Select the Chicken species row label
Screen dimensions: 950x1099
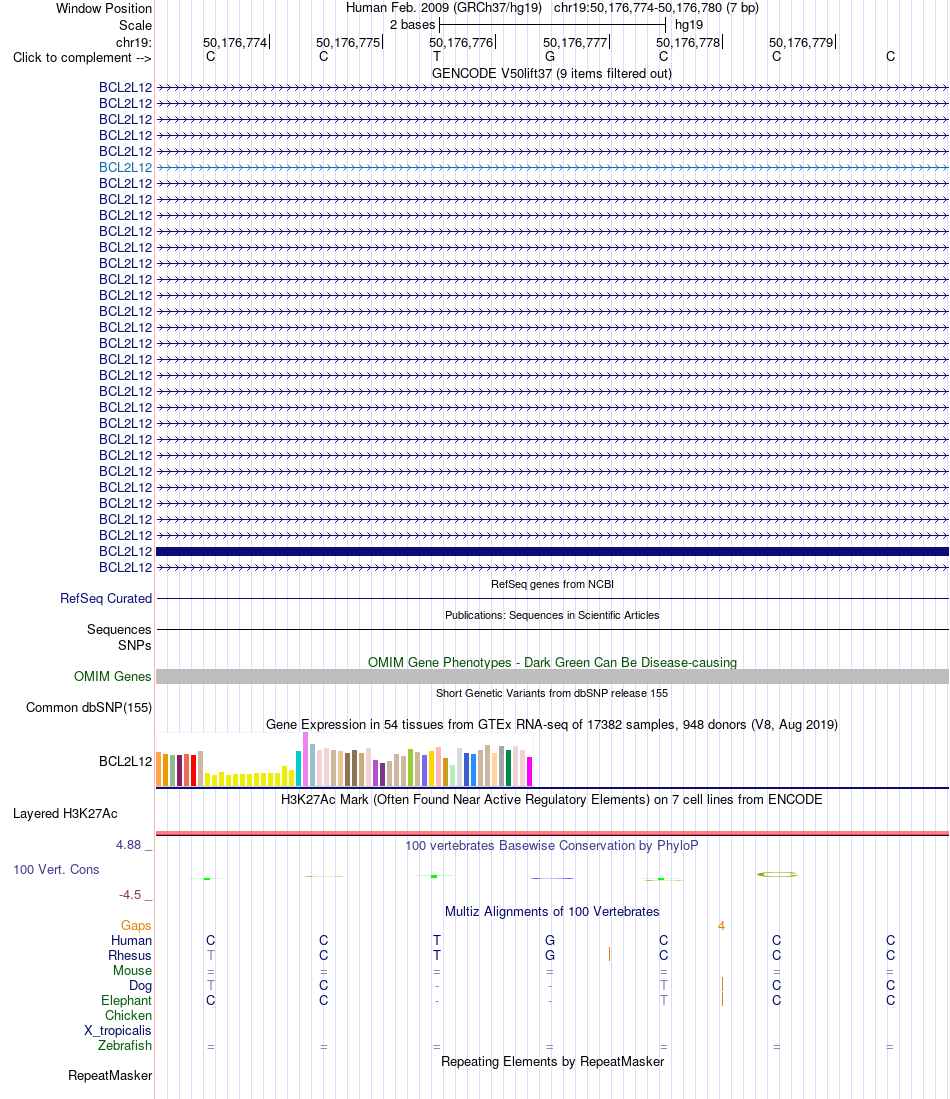128,1016
